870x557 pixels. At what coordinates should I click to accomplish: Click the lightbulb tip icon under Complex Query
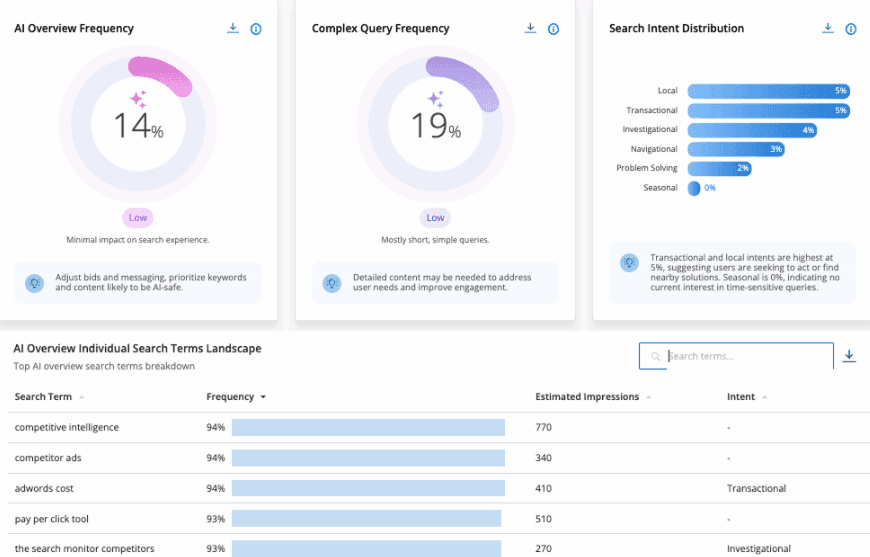332,283
